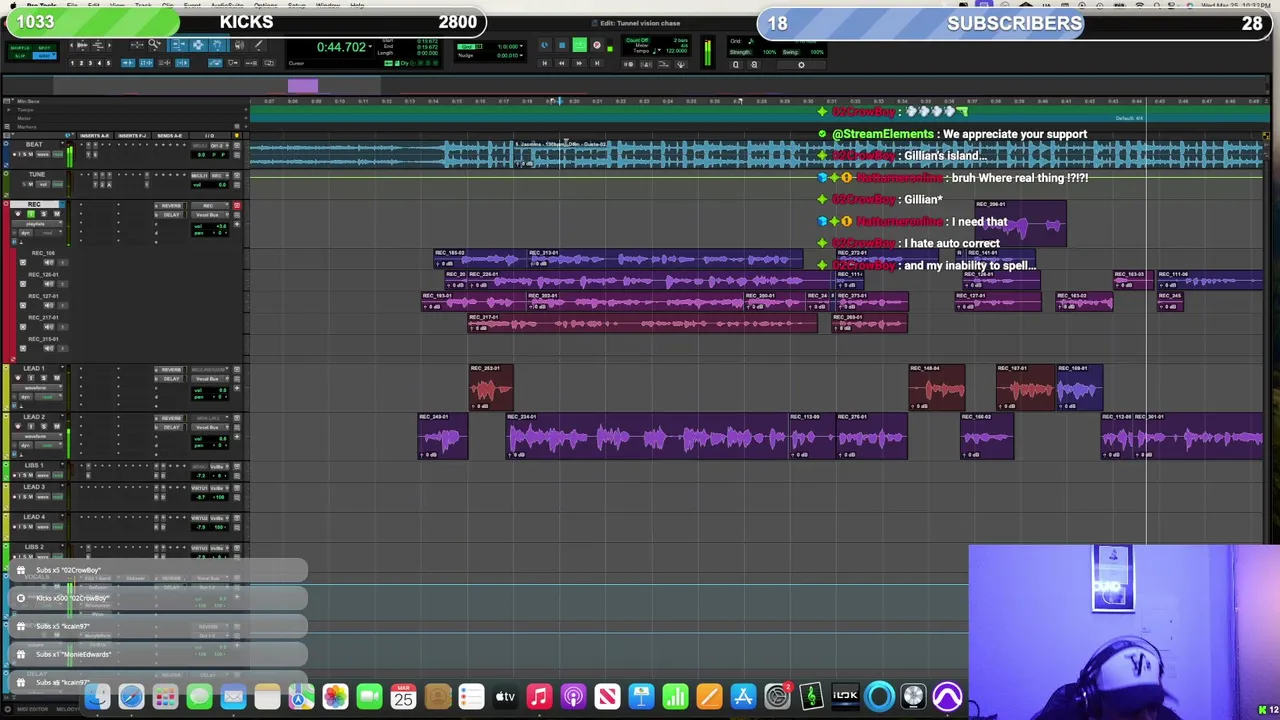Enable Slip edit mode
The width and height of the screenshot is (1280, 720).
click(19, 55)
